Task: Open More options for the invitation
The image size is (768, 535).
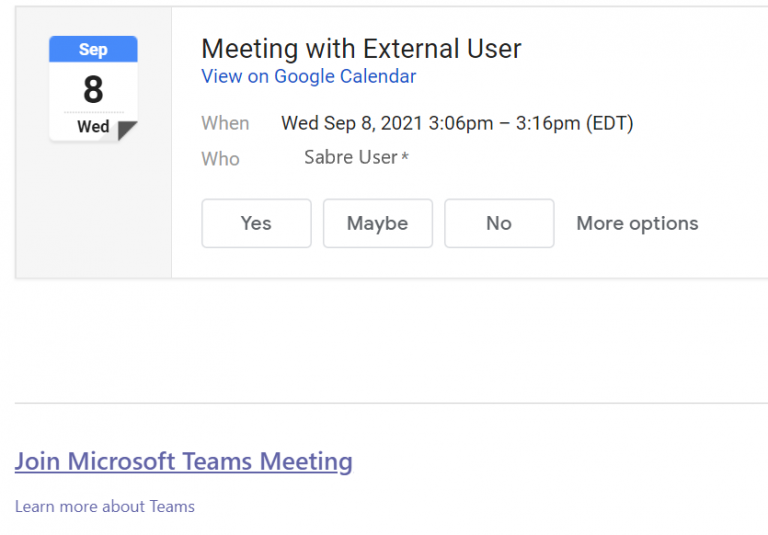Action: coord(637,223)
